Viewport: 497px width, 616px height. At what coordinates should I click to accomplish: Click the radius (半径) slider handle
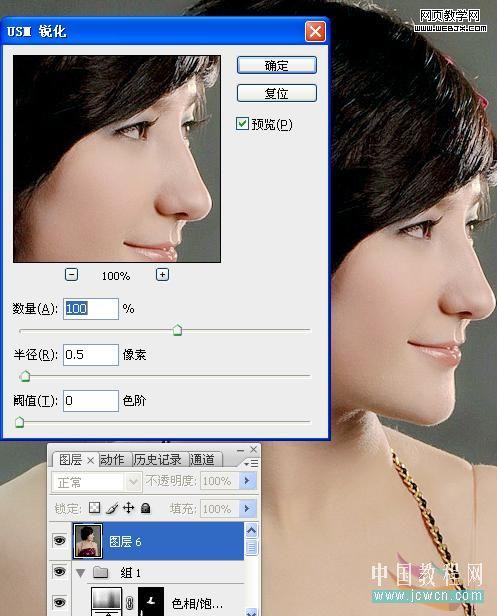(25, 376)
